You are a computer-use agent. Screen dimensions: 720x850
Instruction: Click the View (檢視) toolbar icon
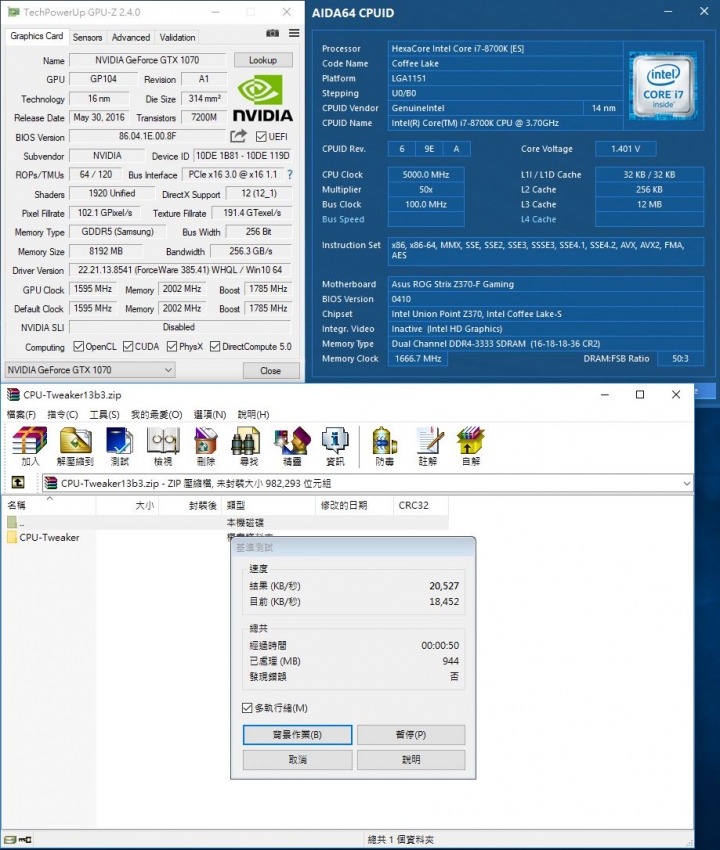(163, 446)
